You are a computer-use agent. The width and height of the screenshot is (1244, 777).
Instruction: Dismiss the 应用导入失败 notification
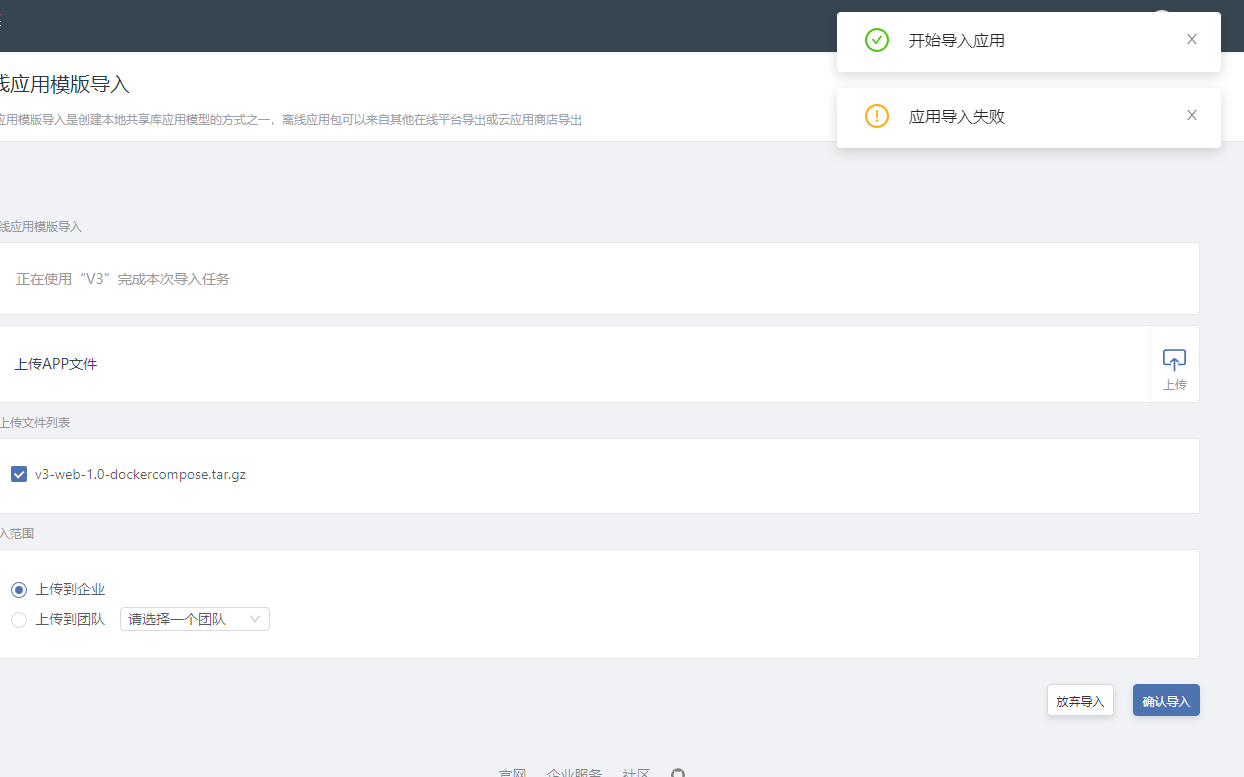[x=1192, y=115]
